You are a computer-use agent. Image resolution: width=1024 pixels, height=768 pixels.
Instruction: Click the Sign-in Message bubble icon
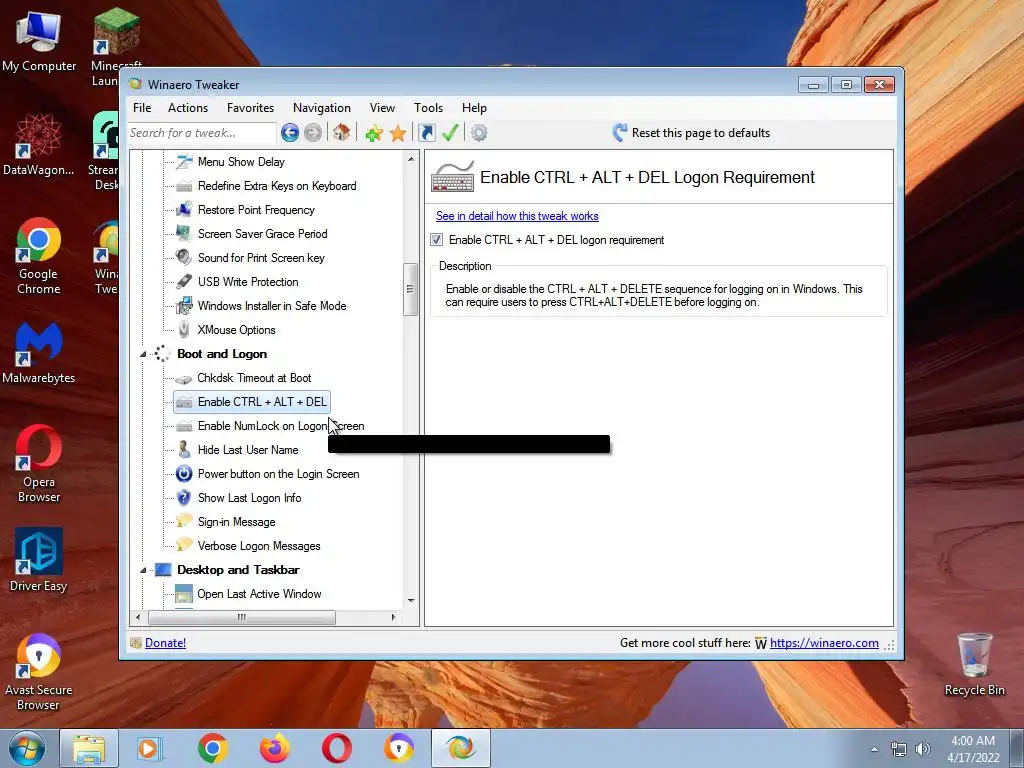tap(184, 521)
